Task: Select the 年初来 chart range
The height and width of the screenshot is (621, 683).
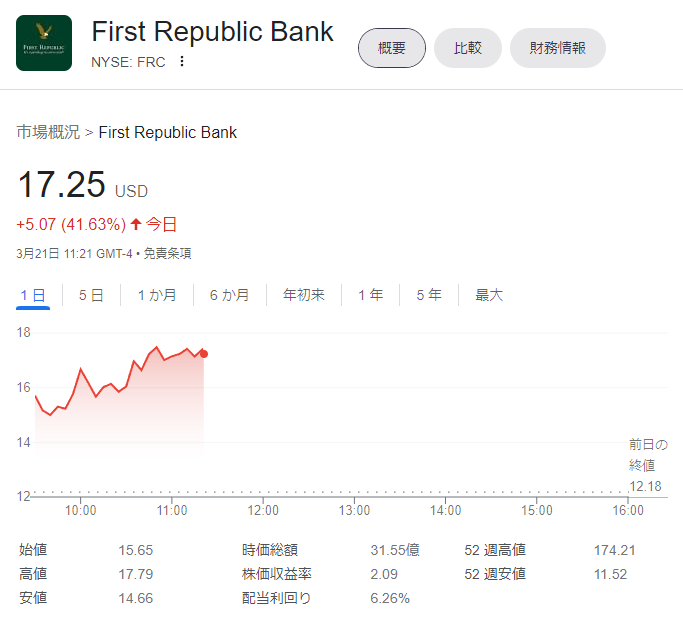Action: point(304,295)
